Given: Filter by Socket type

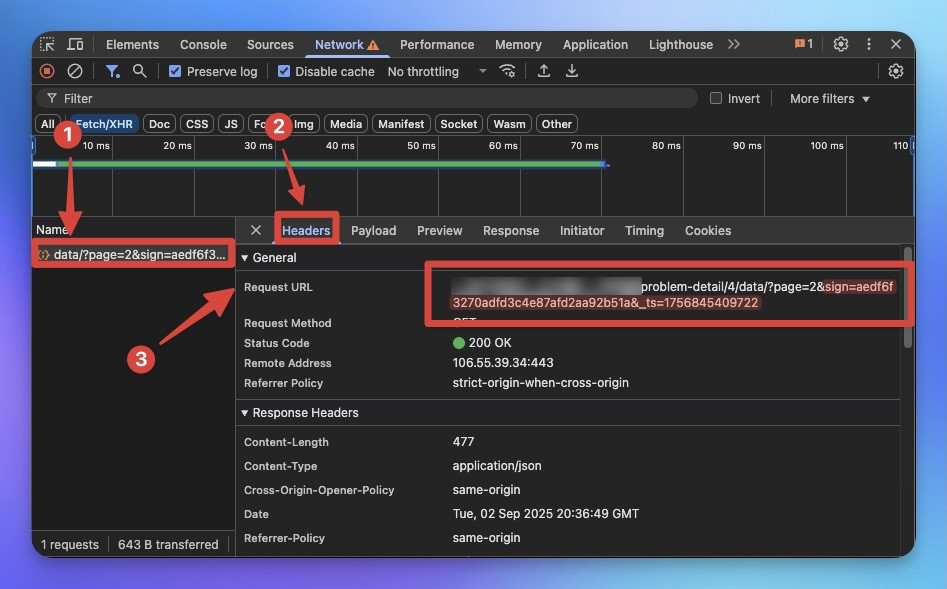Looking at the screenshot, I should (x=458, y=124).
